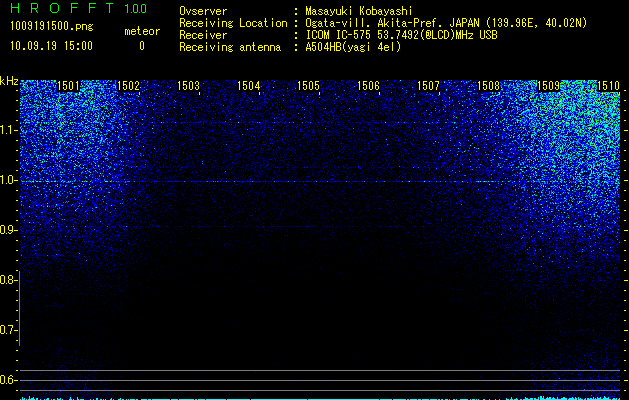Image resolution: width=629 pixels, height=400 pixels.
Task: Click the 1.0 kHz axis label
Action: point(7,180)
